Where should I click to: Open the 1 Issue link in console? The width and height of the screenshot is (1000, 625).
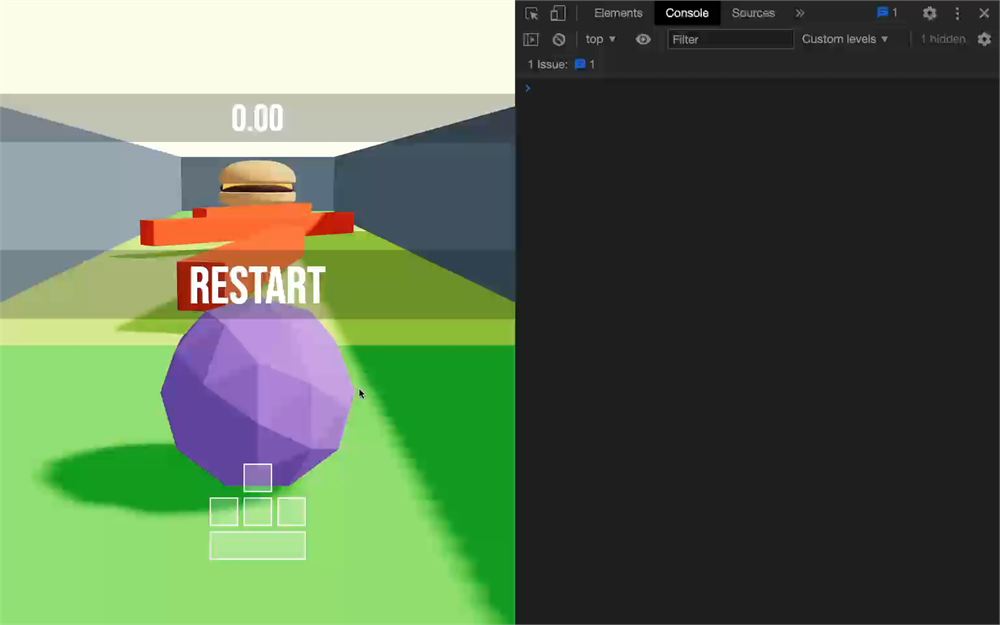click(x=561, y=64)
